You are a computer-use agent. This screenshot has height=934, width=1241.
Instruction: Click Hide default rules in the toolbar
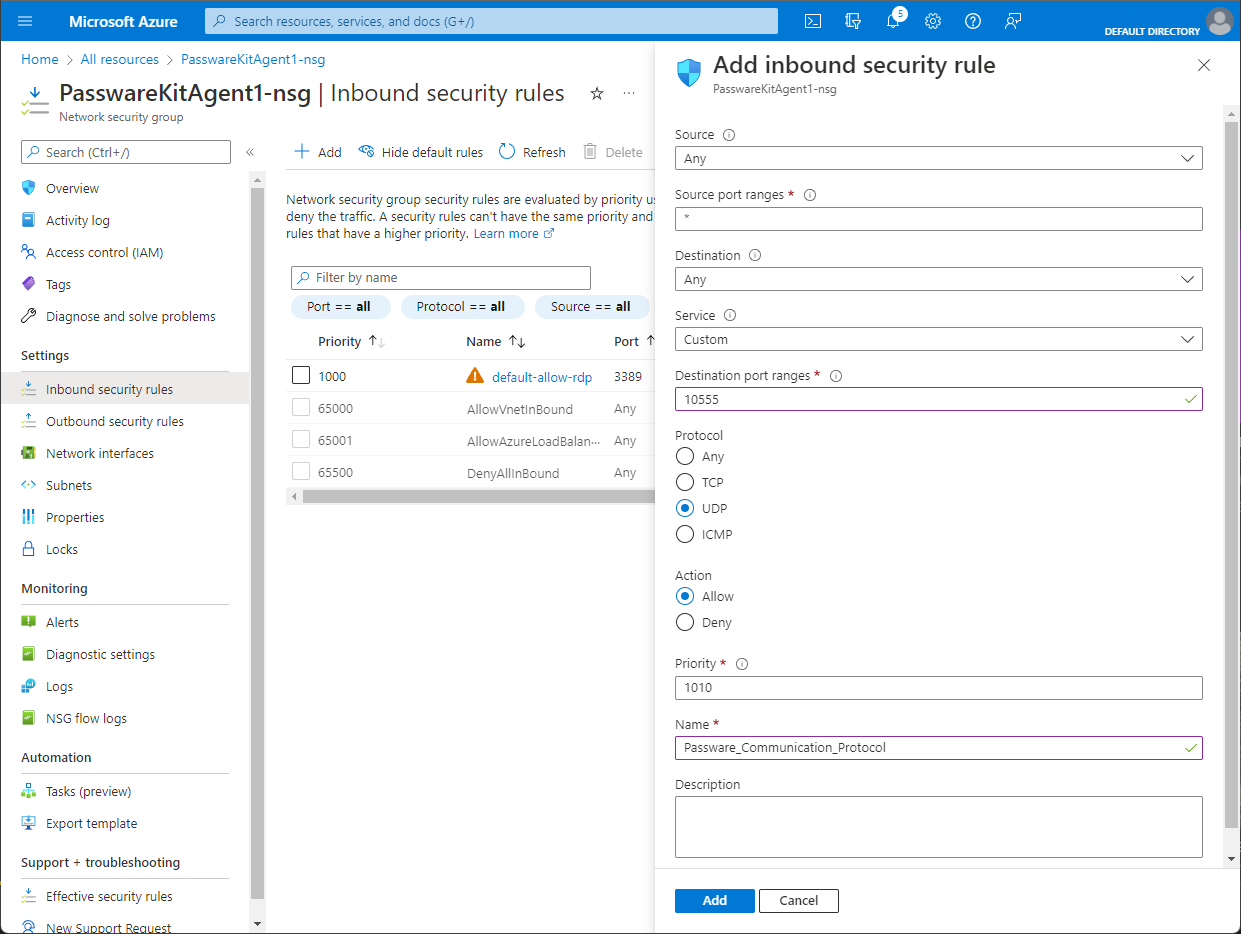[421, 152]
